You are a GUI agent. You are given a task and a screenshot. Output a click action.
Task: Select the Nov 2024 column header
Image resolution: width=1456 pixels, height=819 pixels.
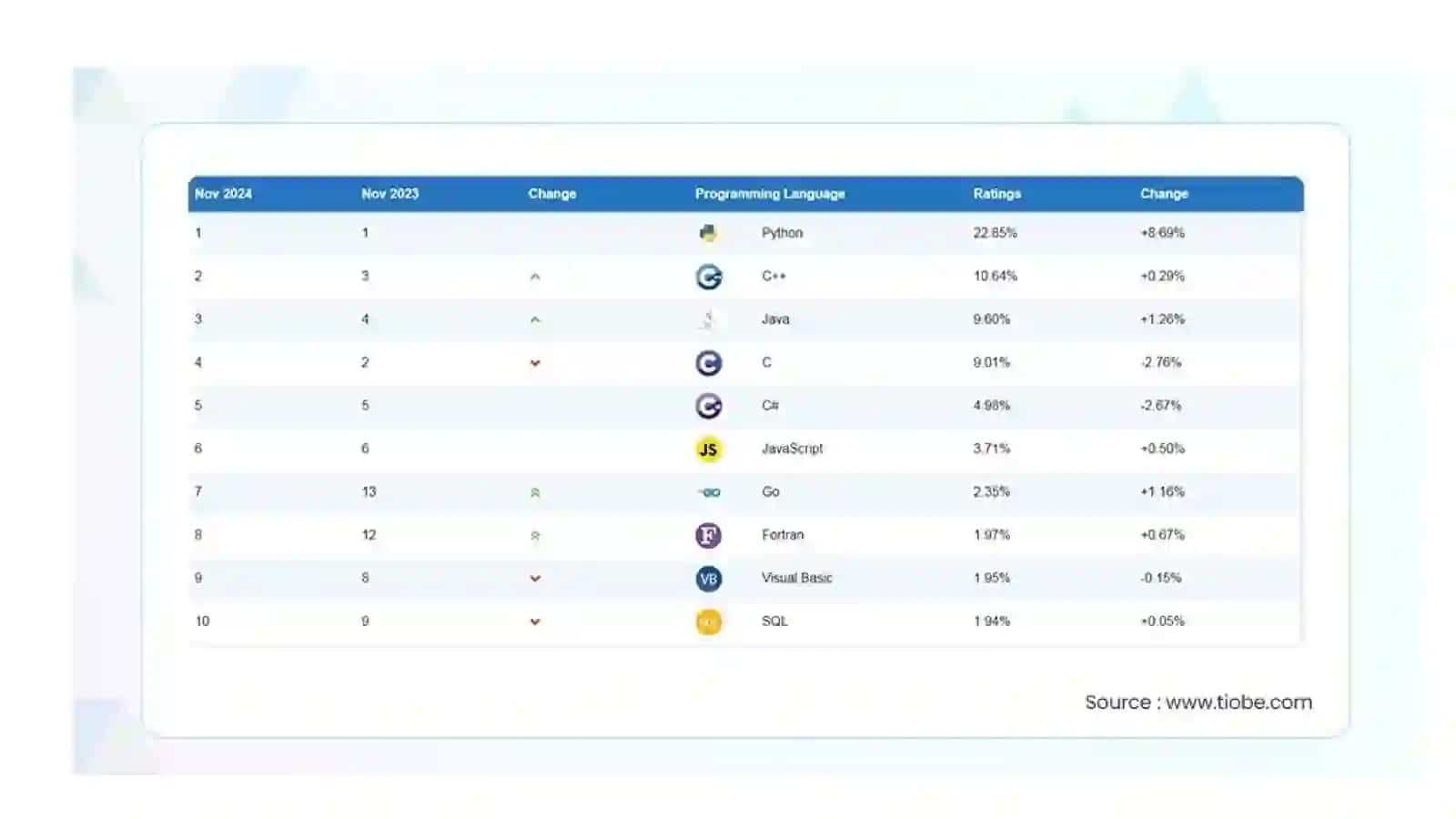tap(223, 194)
